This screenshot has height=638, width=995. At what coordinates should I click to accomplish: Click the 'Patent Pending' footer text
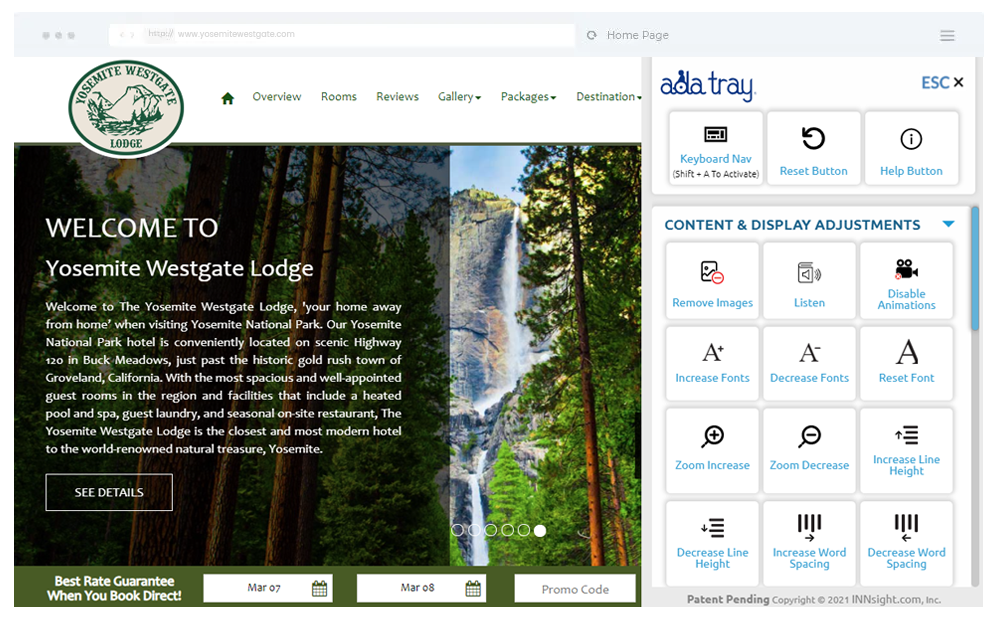tap(728, 599)
